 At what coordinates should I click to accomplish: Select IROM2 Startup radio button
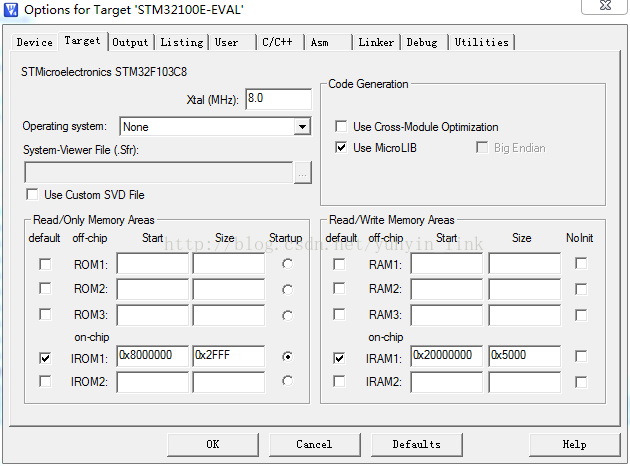[287, 381]
